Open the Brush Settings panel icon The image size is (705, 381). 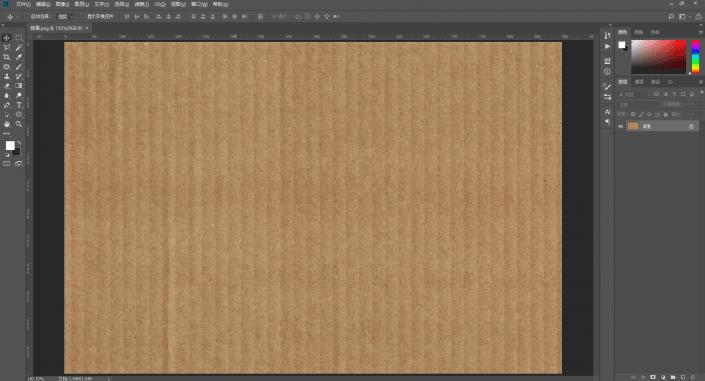point(607,87)
